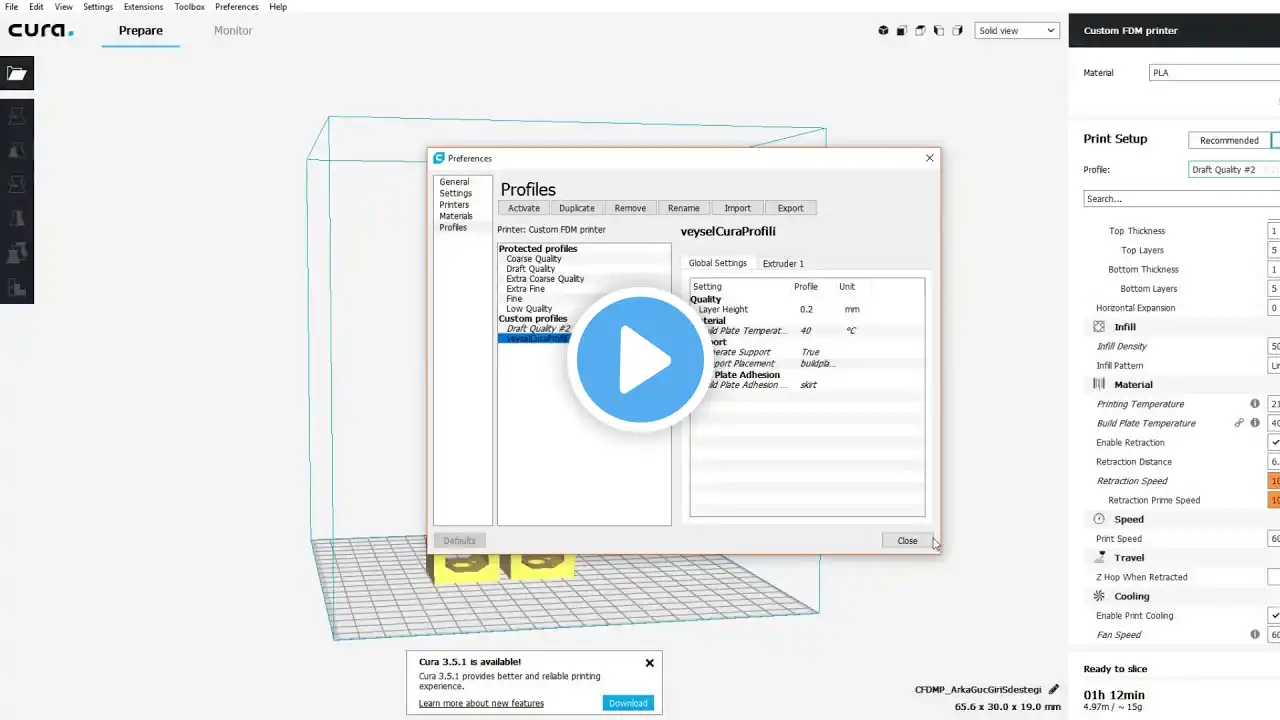Click info icon for Build Plate Temperature

click(1255, 423)
